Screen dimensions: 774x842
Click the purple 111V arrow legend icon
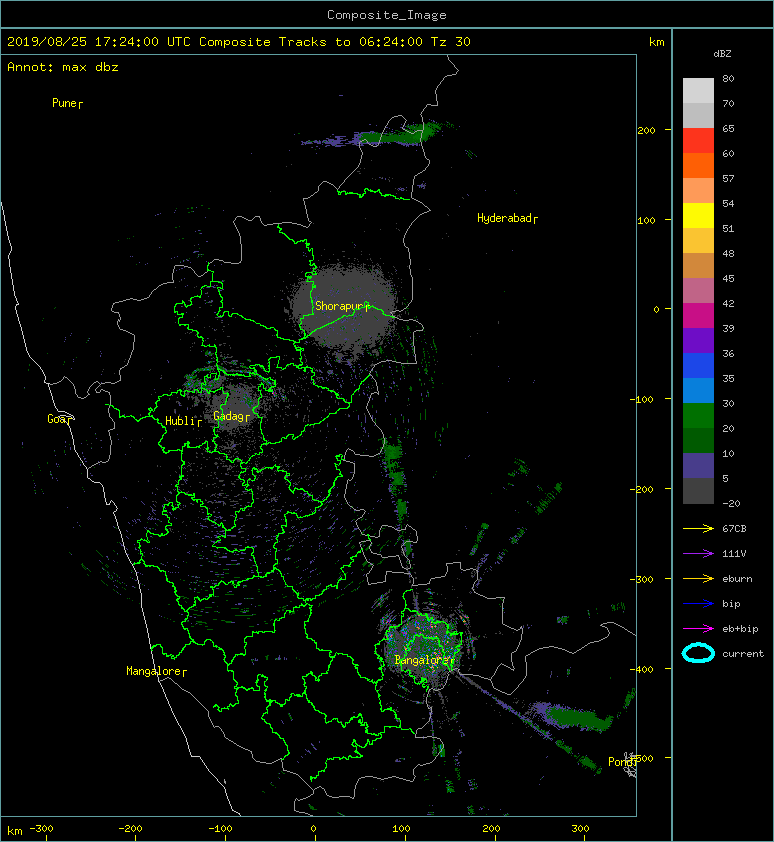(698, 554)
